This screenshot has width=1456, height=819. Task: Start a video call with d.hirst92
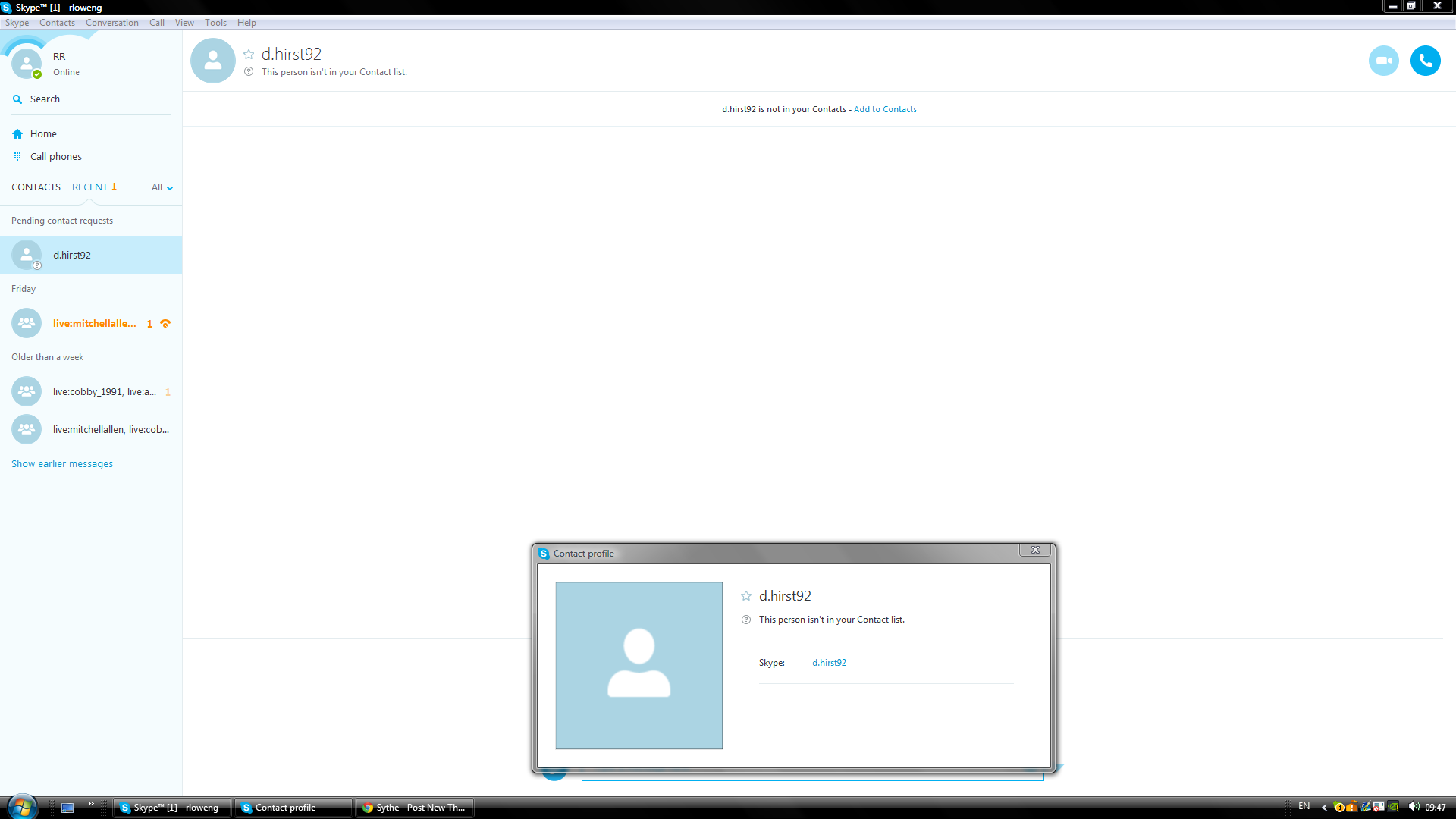(x=1383, y=61)
